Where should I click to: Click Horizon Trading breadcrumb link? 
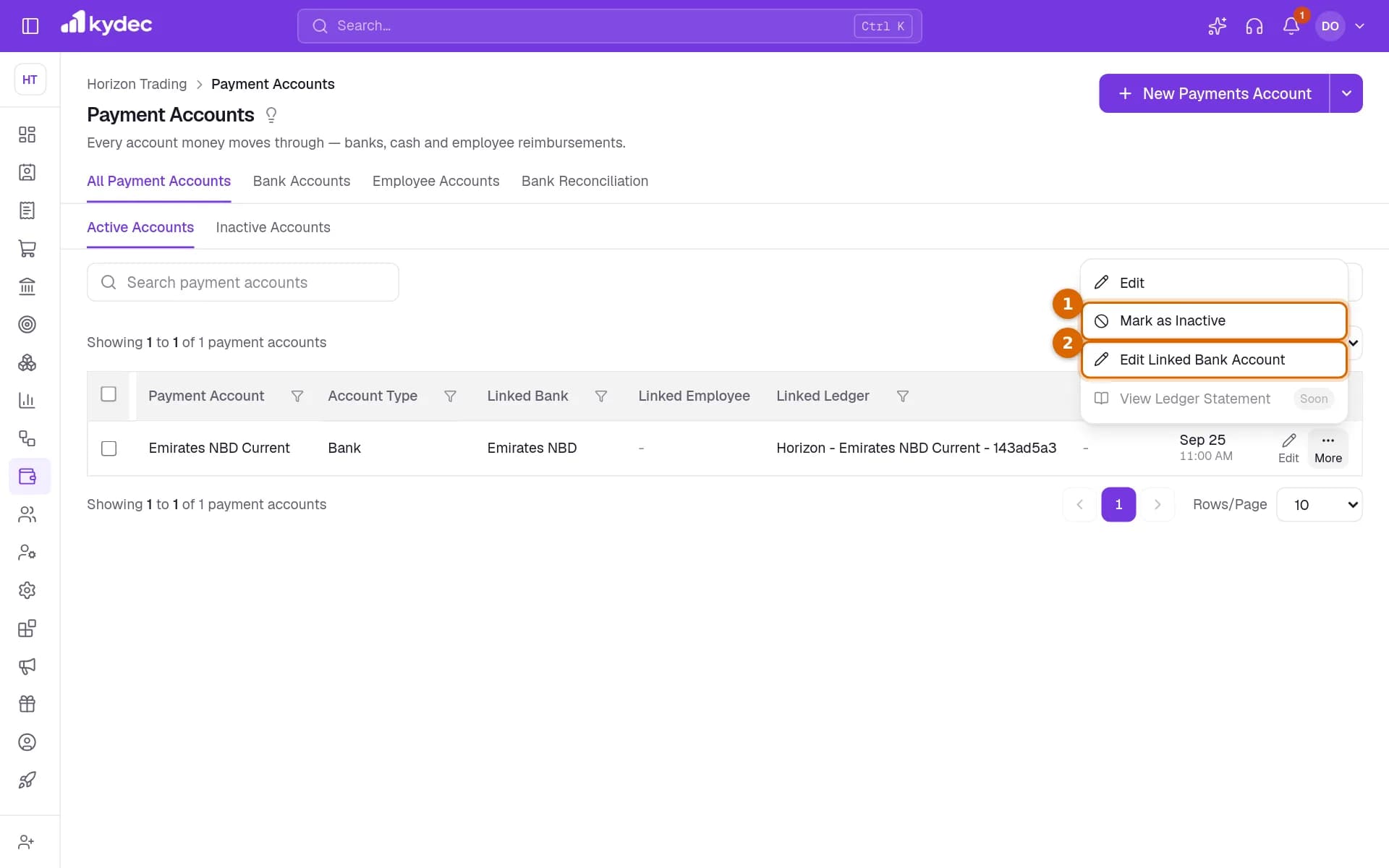137,84
